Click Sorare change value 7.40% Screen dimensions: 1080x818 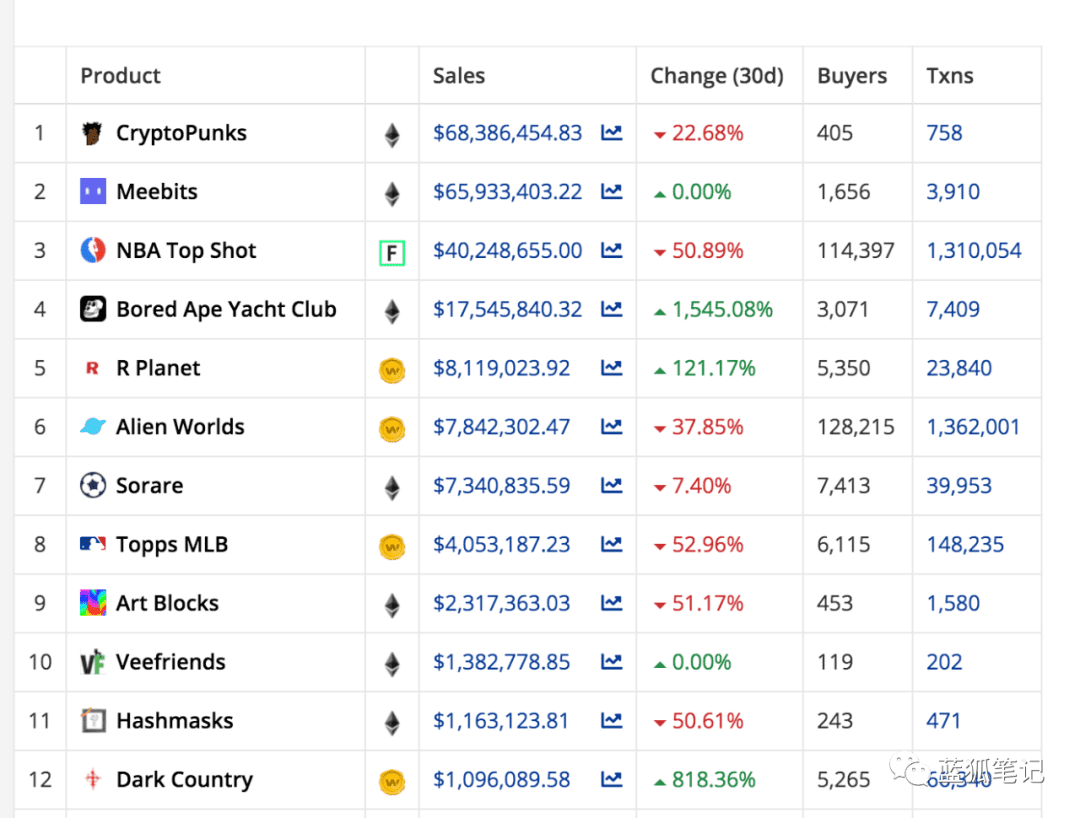(701, 485)
